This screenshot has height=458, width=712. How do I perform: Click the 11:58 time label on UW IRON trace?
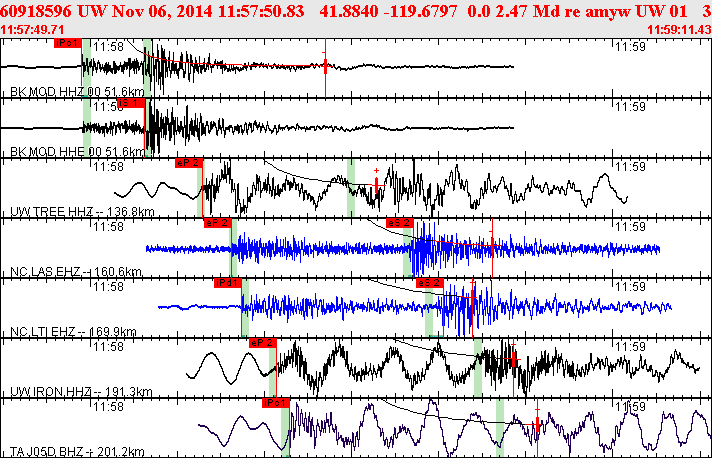point(109,346)
